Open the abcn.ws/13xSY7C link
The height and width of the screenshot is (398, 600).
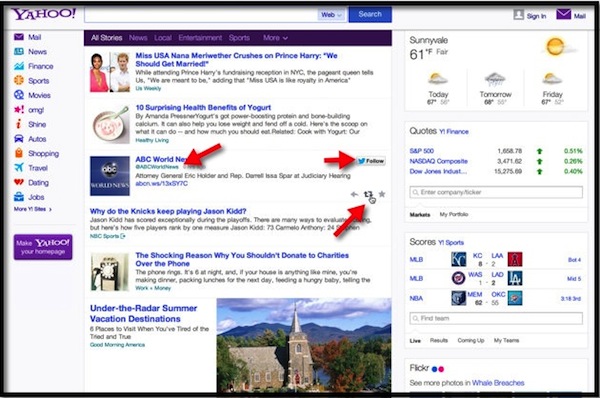tap(161, 183)
